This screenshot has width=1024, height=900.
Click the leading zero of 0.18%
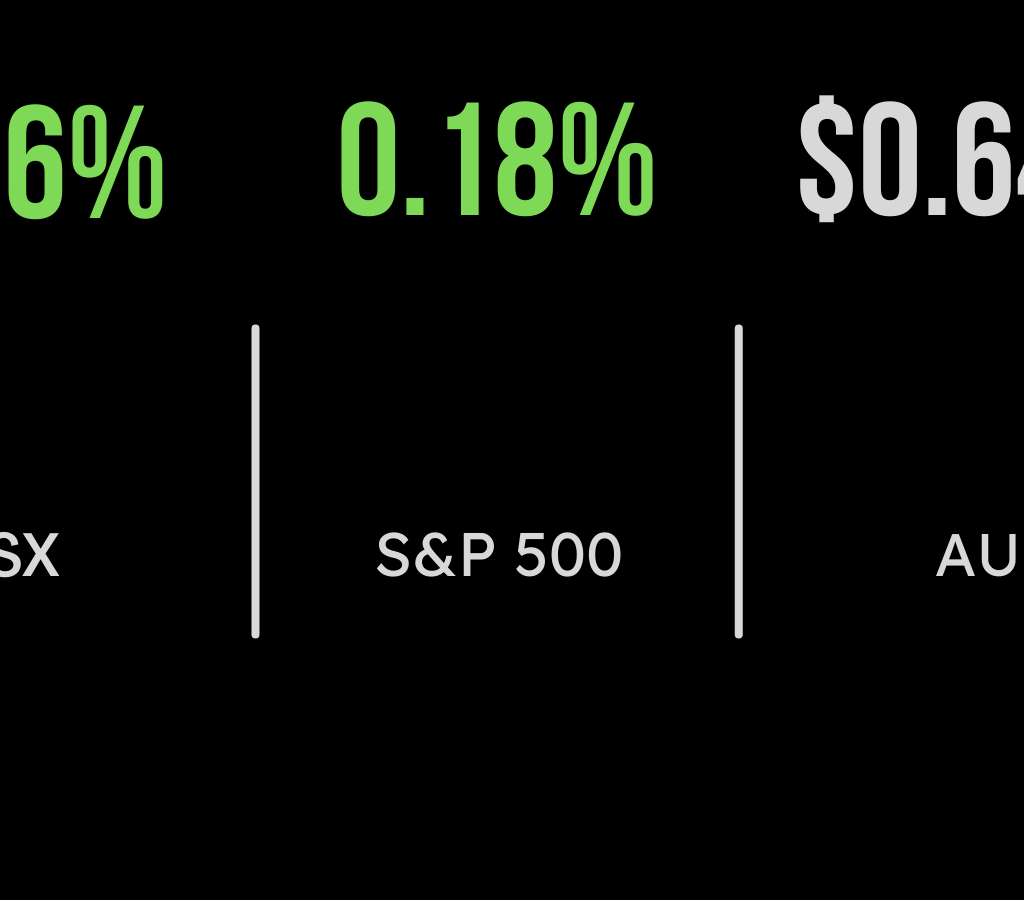[x=369, y=162]
